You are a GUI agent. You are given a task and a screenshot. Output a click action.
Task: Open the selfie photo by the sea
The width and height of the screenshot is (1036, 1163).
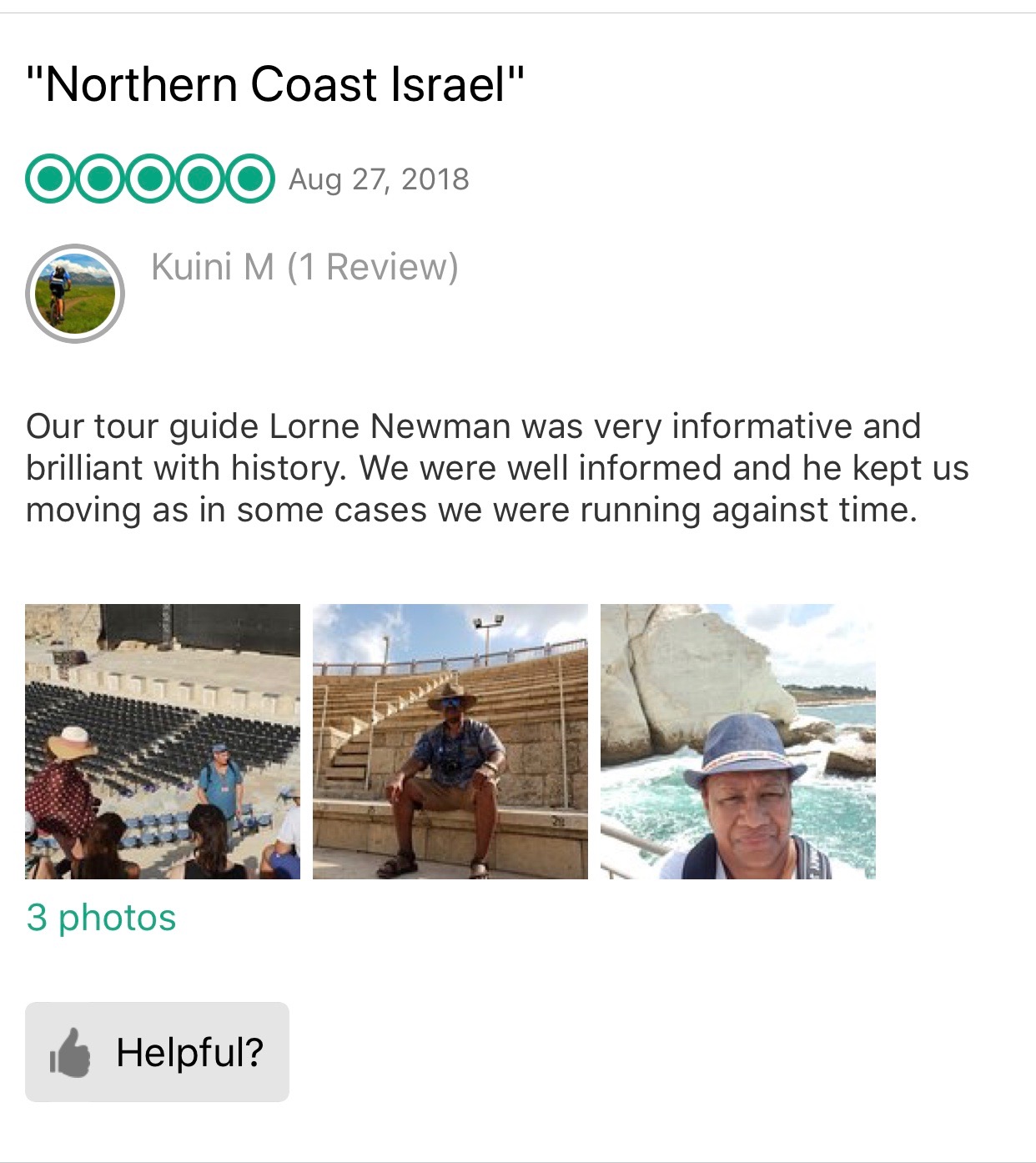click(x=737, y=741)
